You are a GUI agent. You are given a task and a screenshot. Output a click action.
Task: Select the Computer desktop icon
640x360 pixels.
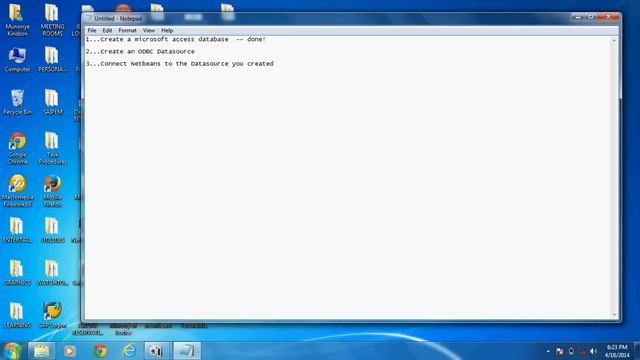pyautogui.click(x=17, y=60)
